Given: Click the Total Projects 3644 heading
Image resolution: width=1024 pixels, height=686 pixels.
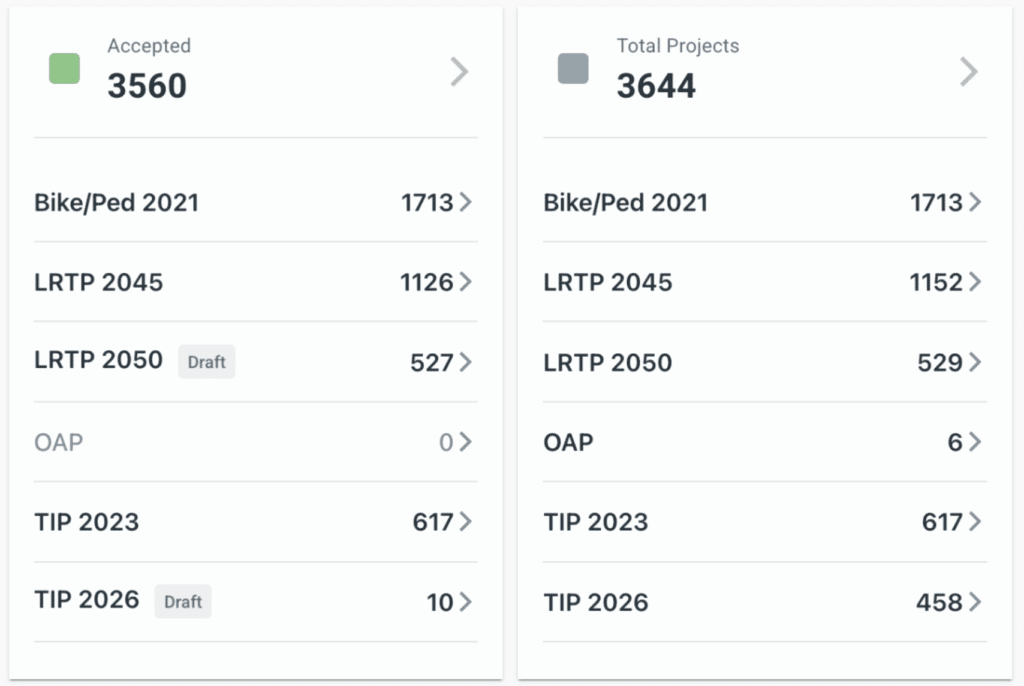Looking at the screenshot, I should coord(657,86).
